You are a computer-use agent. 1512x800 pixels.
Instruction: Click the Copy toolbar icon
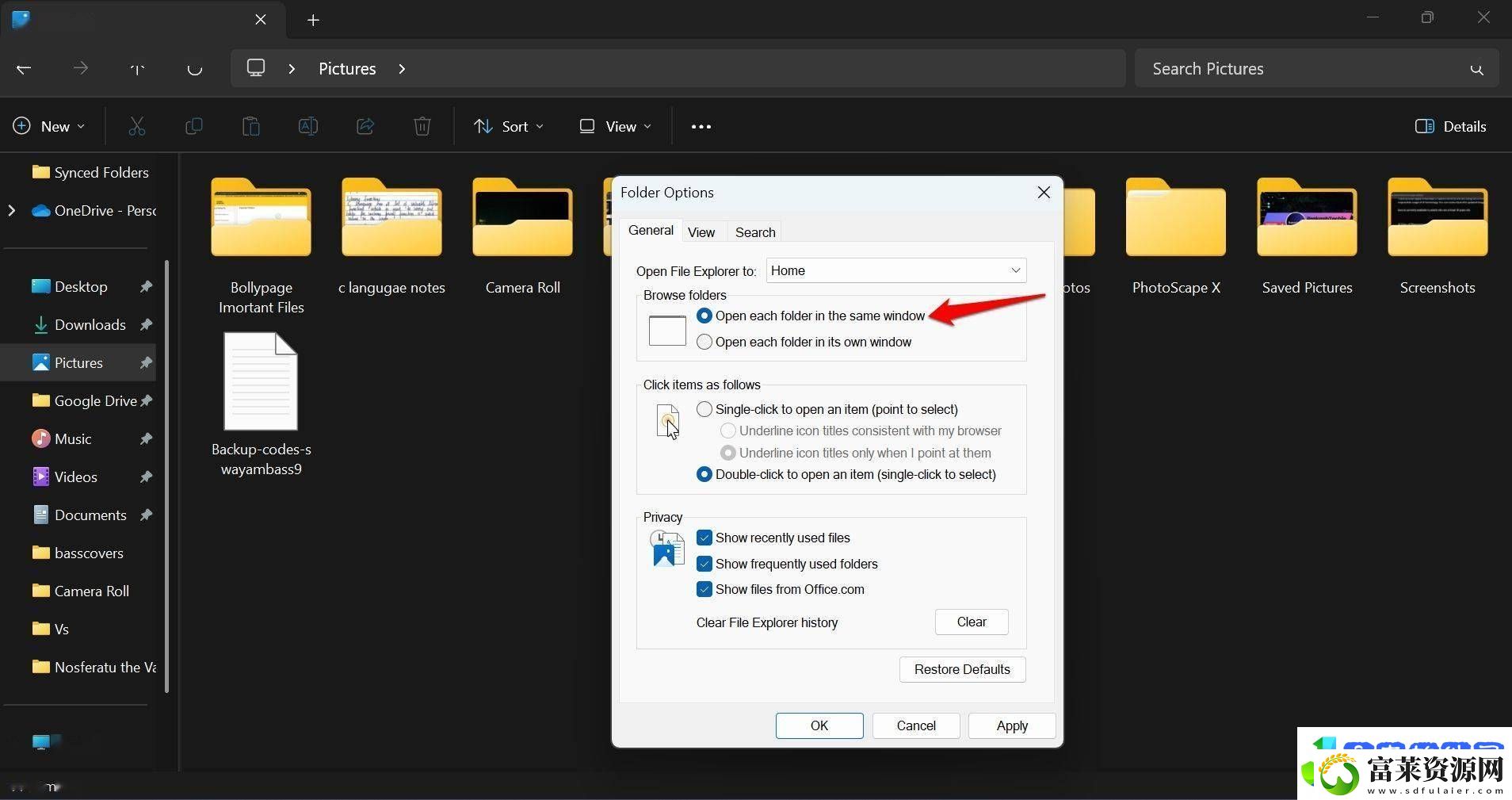click(193, 126)
